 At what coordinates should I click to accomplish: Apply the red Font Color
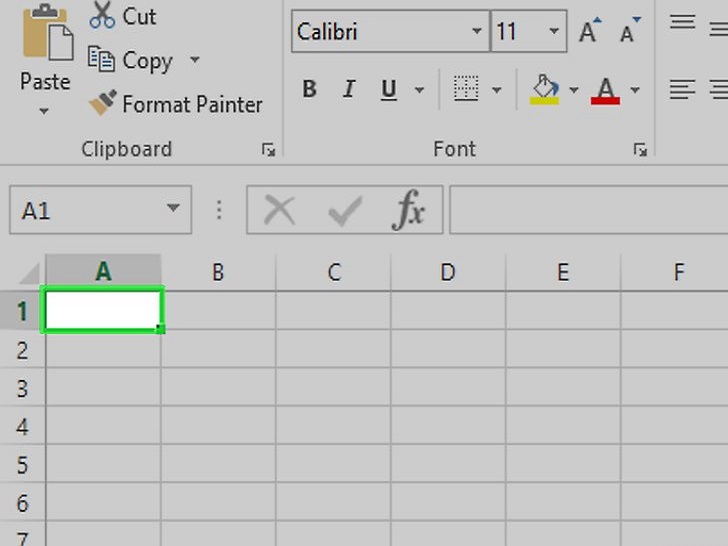click(x=606, y=90)
